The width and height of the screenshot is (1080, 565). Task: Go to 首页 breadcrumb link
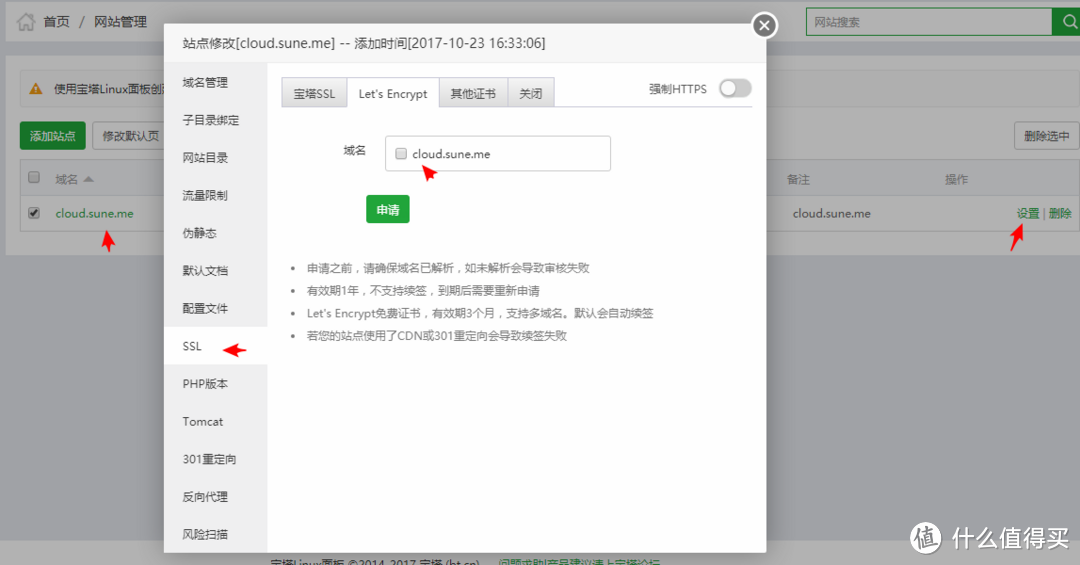(56, 22)
